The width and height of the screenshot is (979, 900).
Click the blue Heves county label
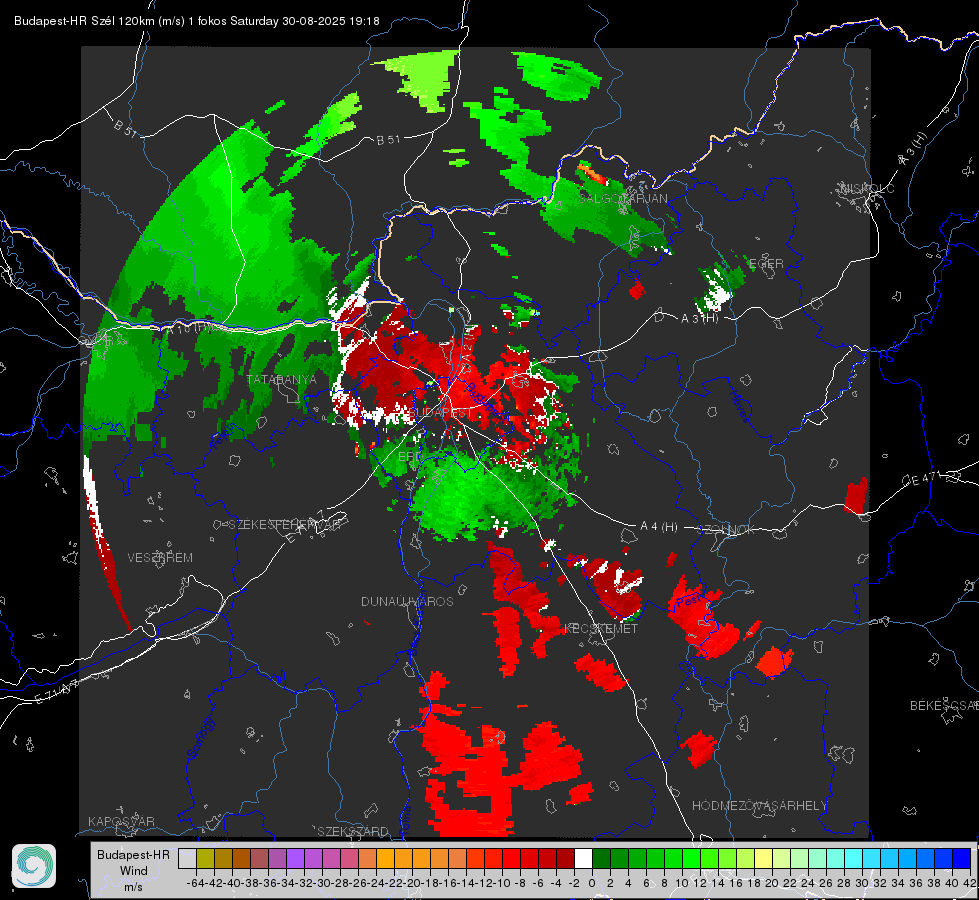740,406
